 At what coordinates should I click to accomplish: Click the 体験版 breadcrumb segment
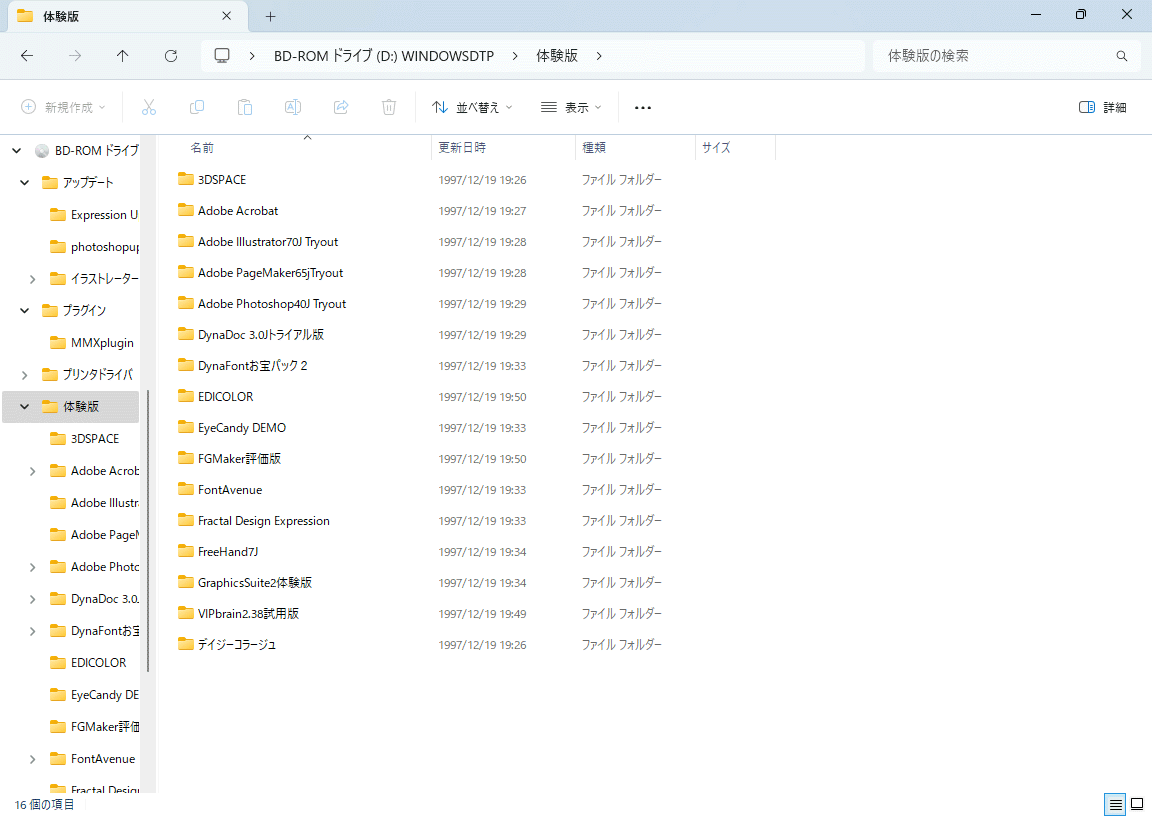[557, 56]
